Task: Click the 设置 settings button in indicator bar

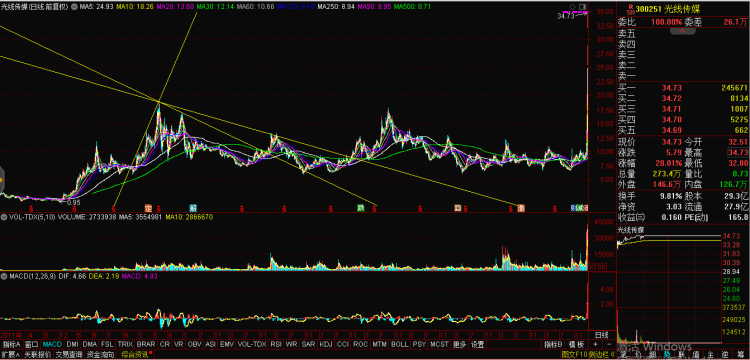Action: click(477, 344)
